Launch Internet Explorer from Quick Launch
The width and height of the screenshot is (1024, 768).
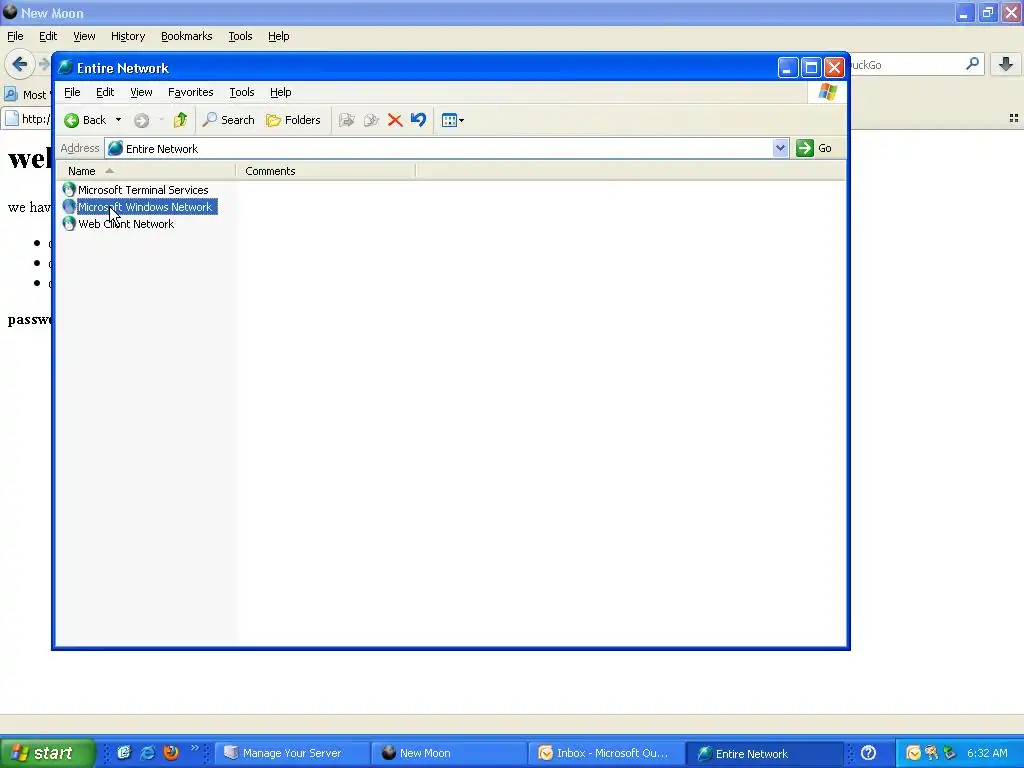[148, 753]
